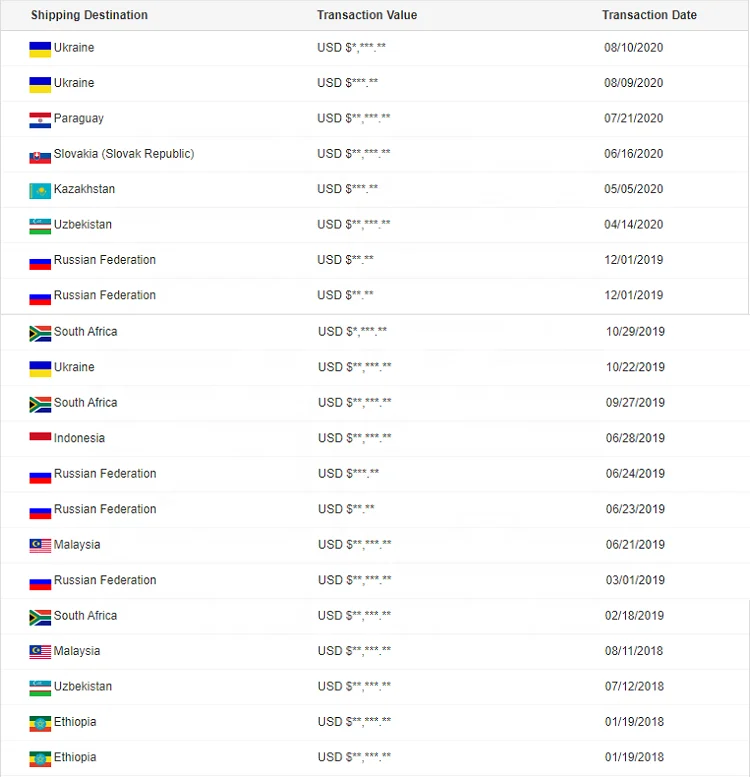Select the Paraguay country name
750x777 pixels.
click(79, 118)
